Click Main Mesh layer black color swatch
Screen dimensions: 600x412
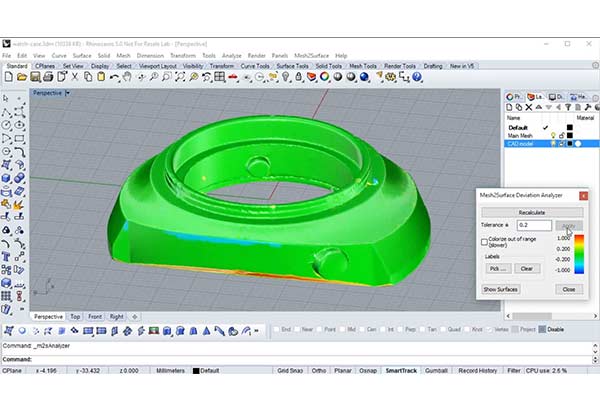569,135
